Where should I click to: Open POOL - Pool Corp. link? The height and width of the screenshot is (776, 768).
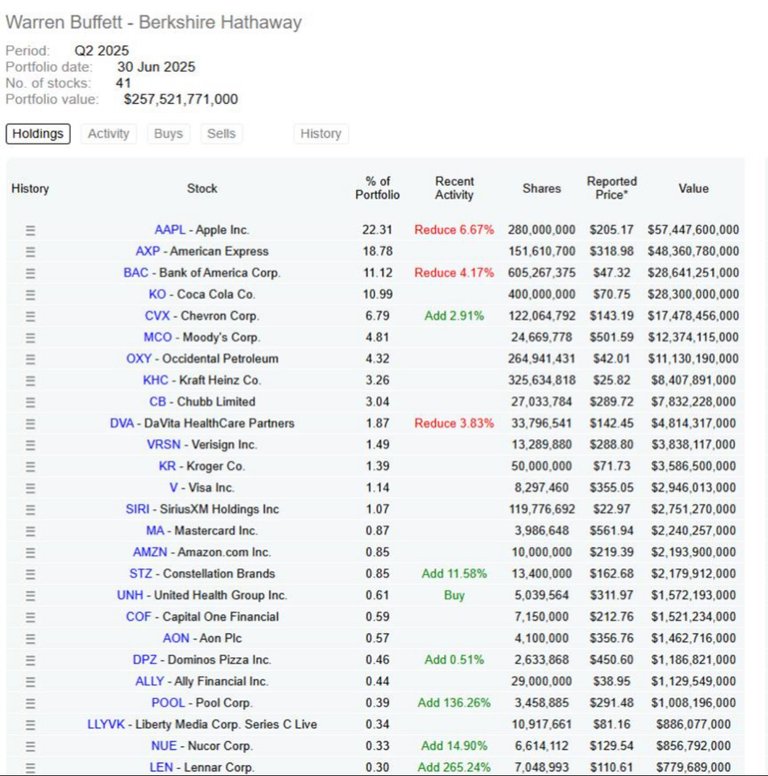(202, 703)
